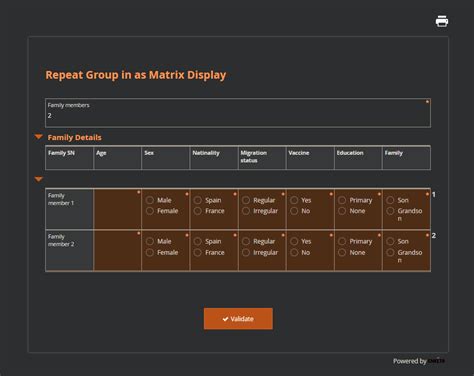
Task: Select Grandson for Family member 1
Action: (x=390, y=211)
